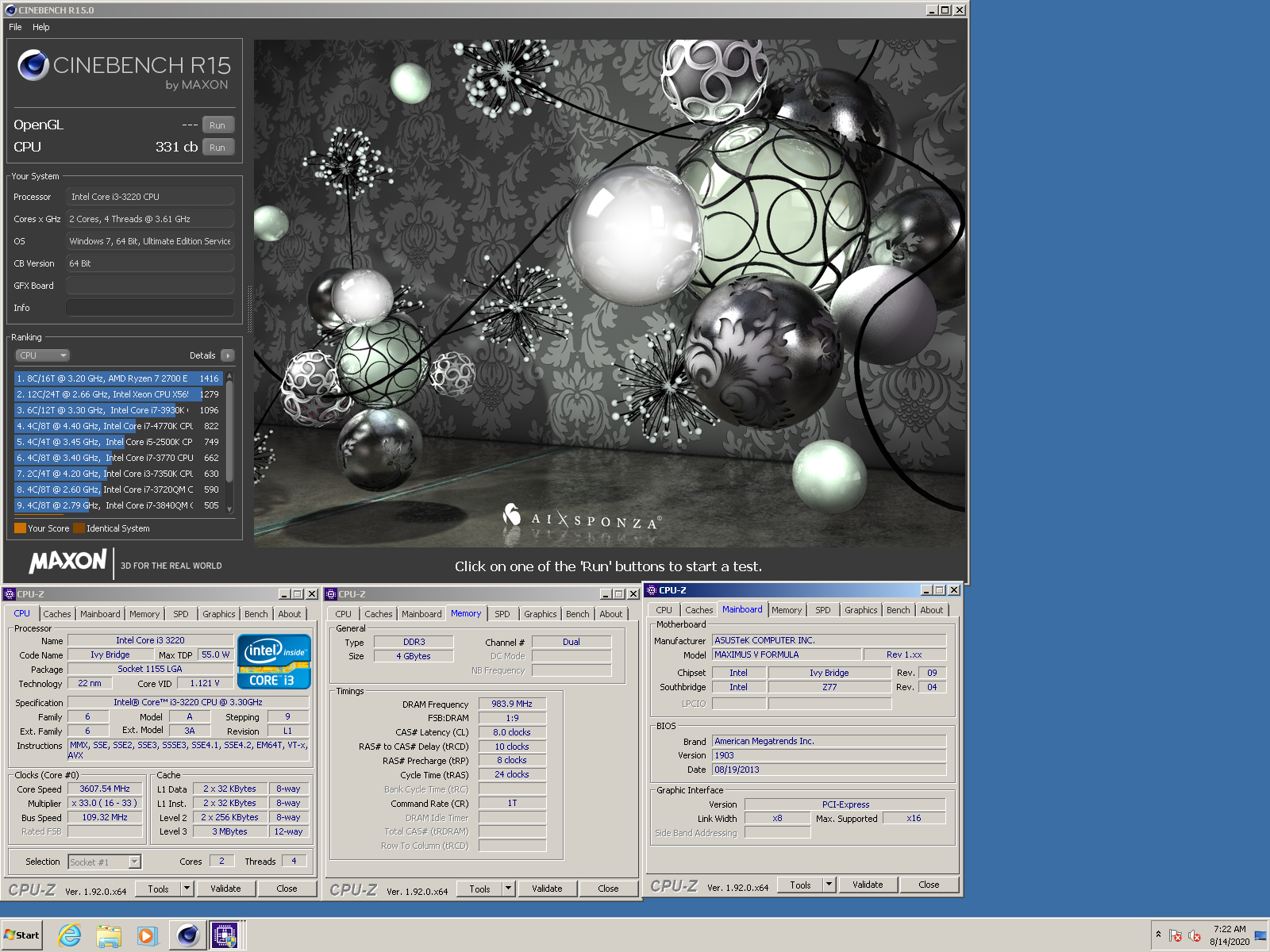Click the mainboard model MAXIMUS V FORMULA

tap(786, 654)
